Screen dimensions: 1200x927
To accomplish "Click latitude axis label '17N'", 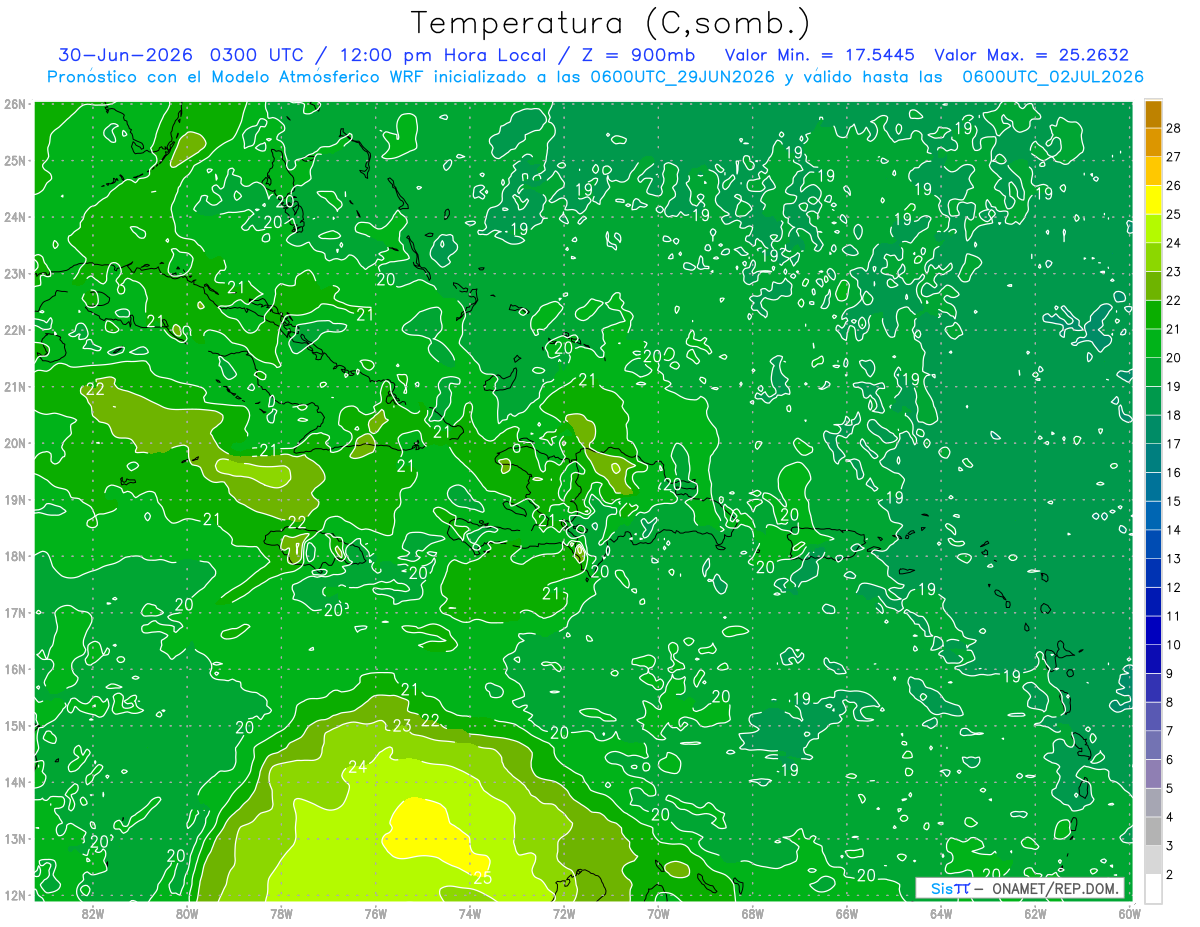I will click(x=14, y=612).
